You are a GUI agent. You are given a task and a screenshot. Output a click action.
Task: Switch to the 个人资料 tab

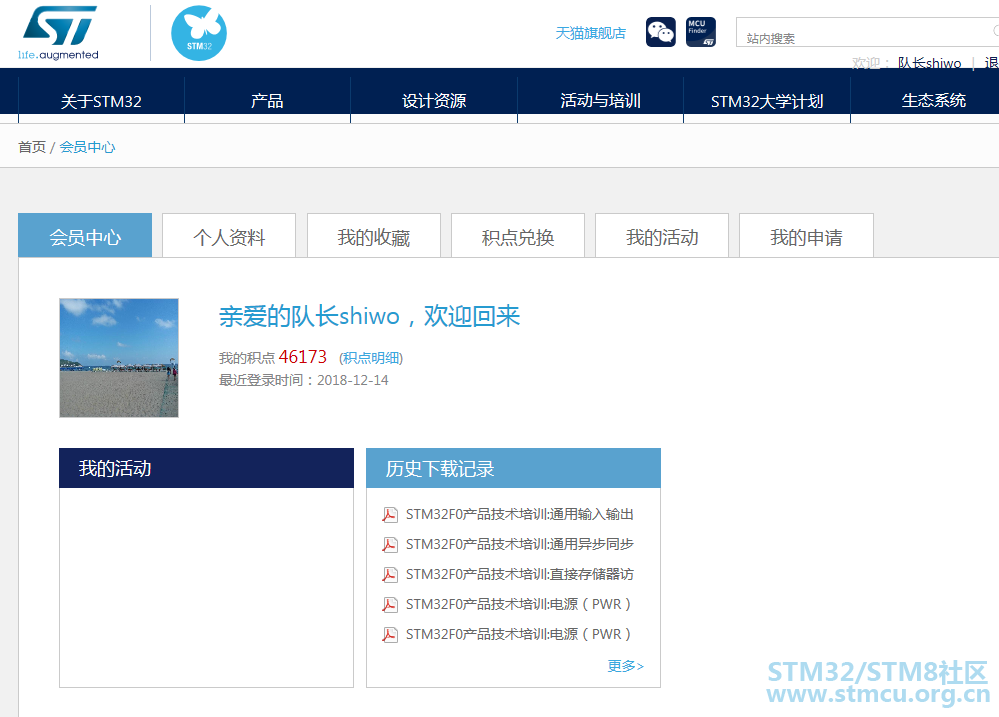[229, 236]
